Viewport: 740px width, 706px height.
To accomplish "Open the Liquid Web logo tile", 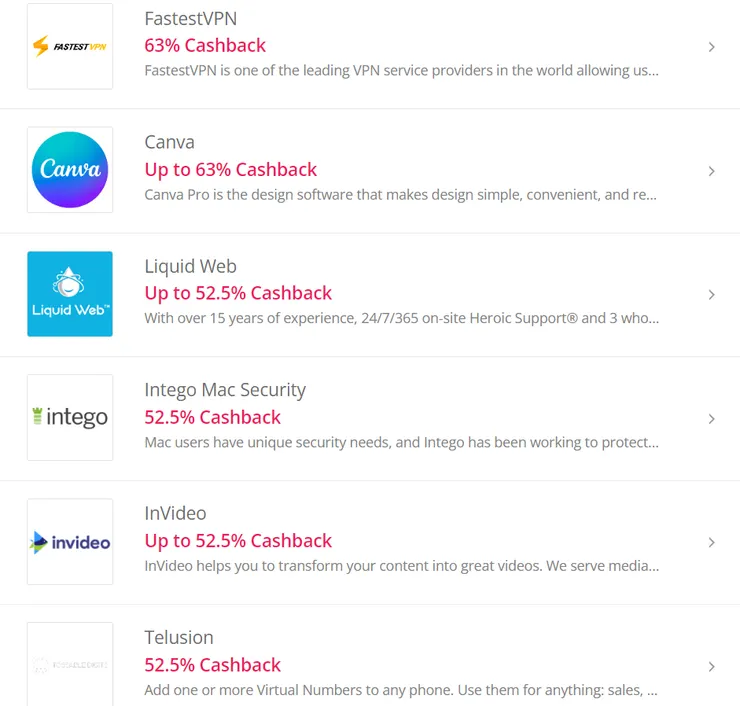I will tap(70, 294).
